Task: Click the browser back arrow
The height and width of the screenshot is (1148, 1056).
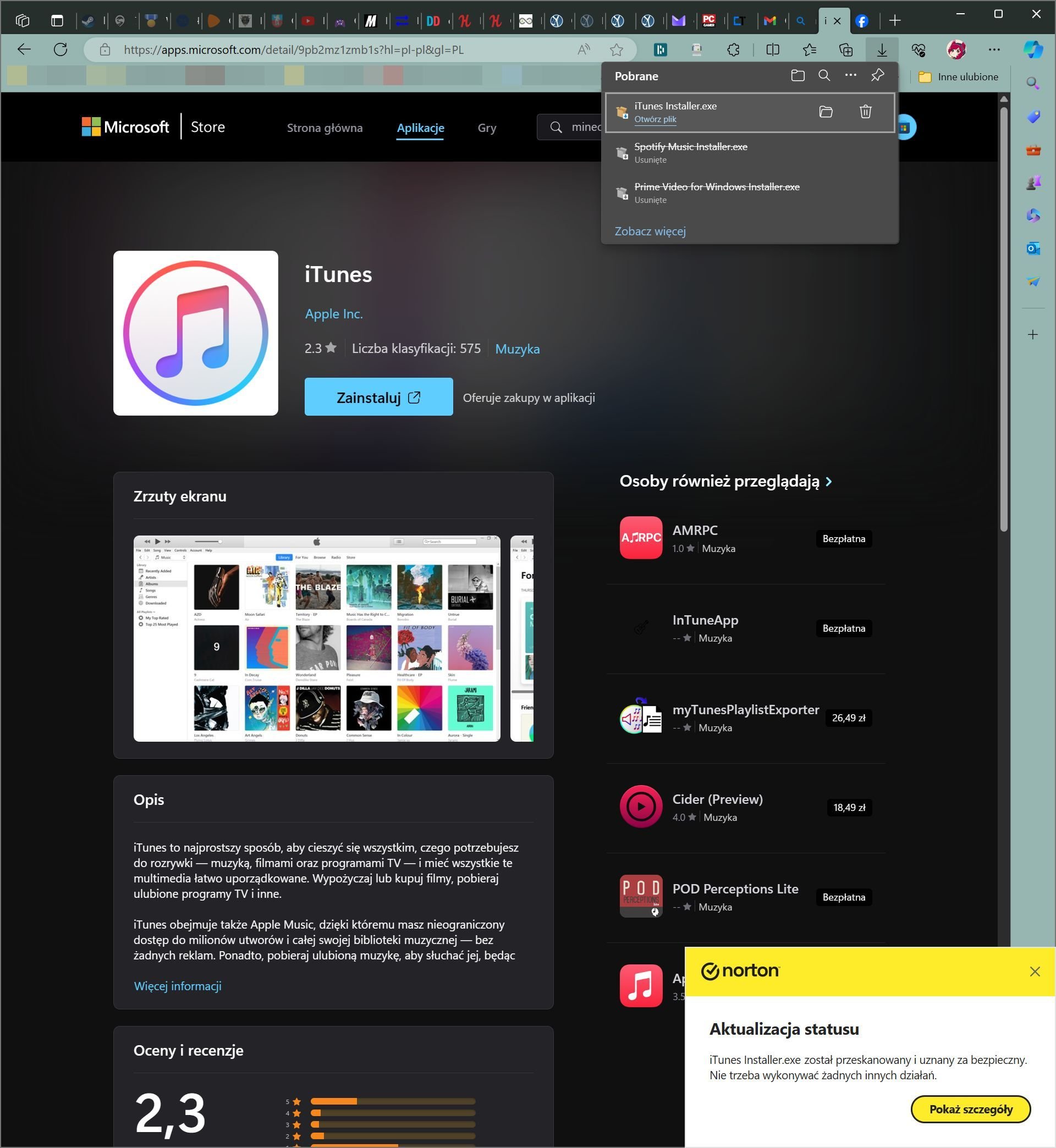Action: pos(24,49)
